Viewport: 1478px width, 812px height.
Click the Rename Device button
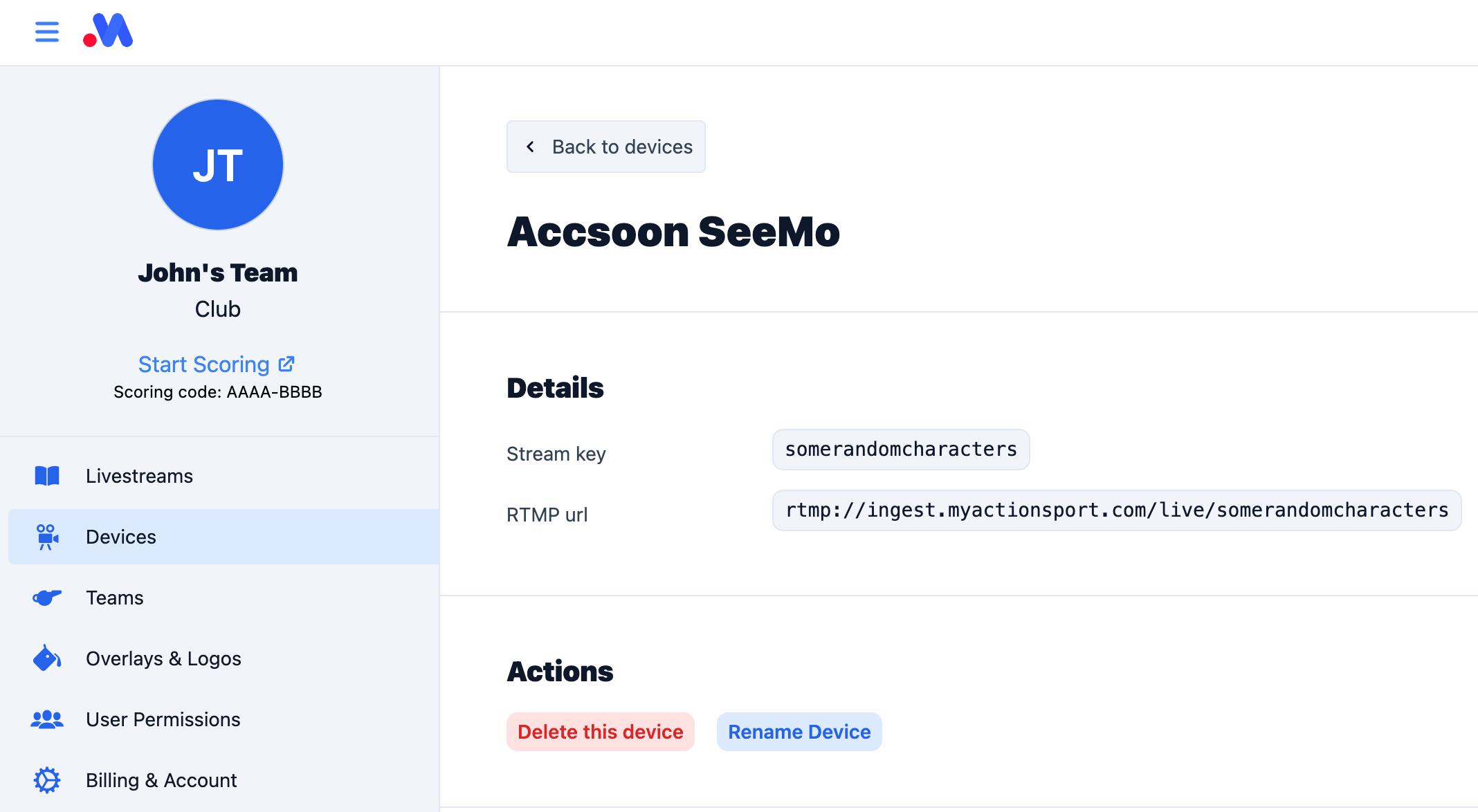799,732
